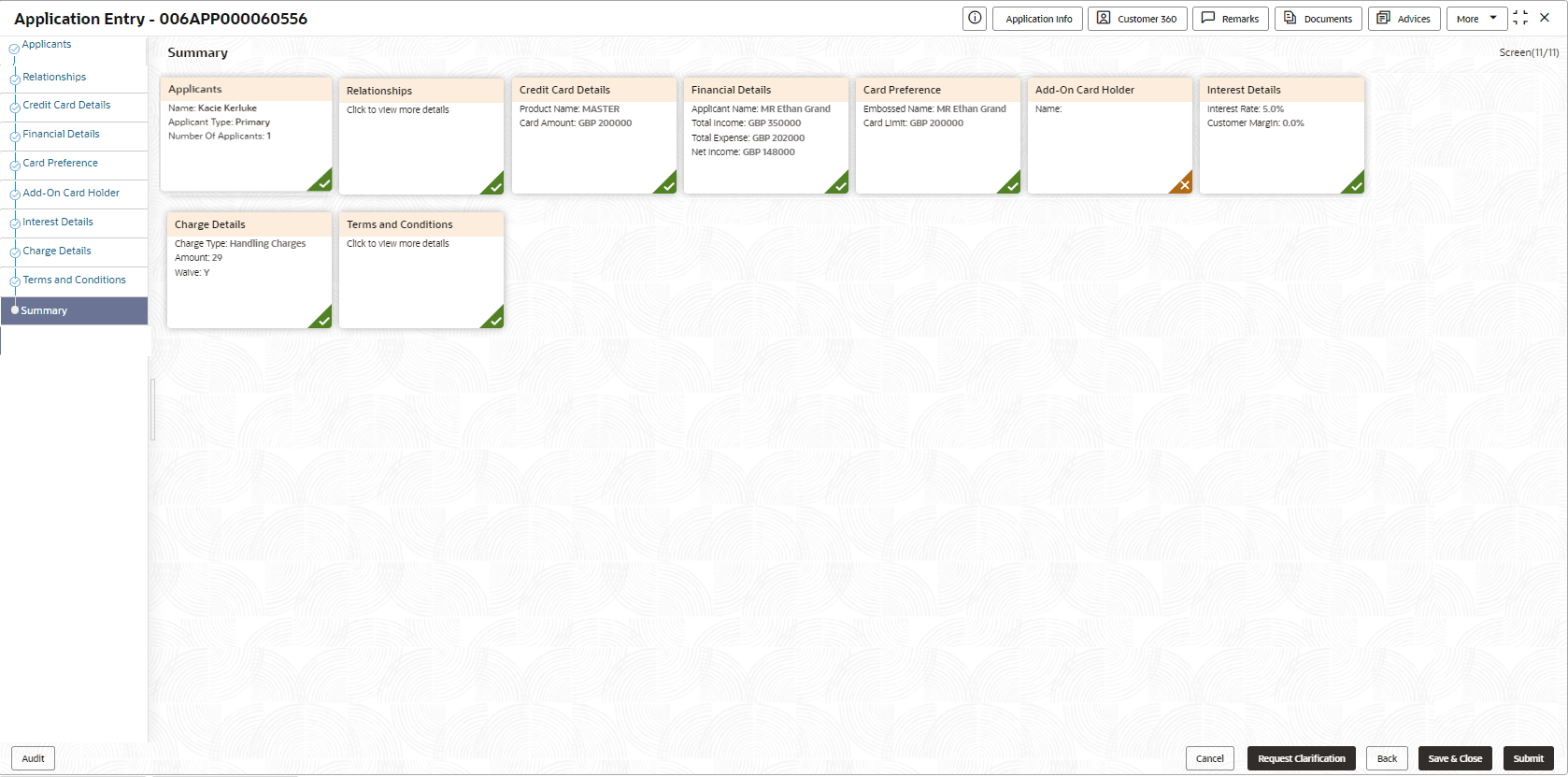This screenshot has height=777, width=1568.
Task: Click step circle beside Credit Card Details
Action: pos(15,108)
